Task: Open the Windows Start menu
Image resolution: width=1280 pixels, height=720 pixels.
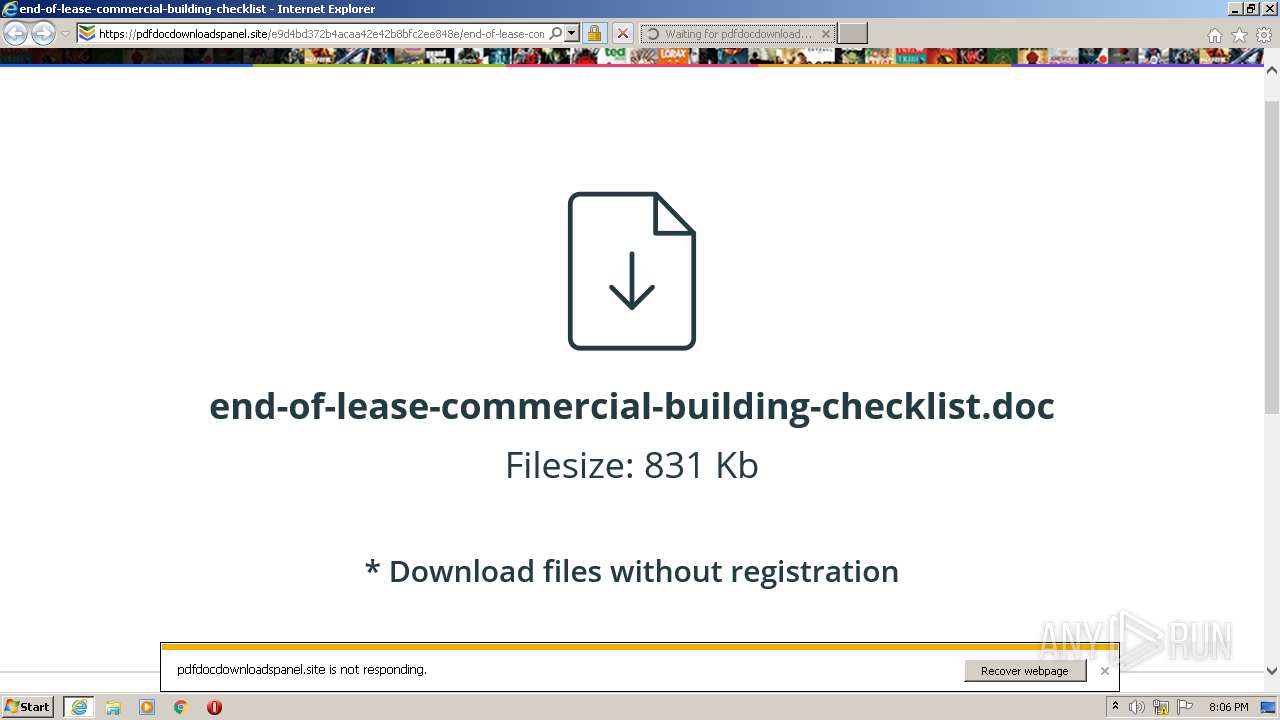Action: click(x=27, y=707)
